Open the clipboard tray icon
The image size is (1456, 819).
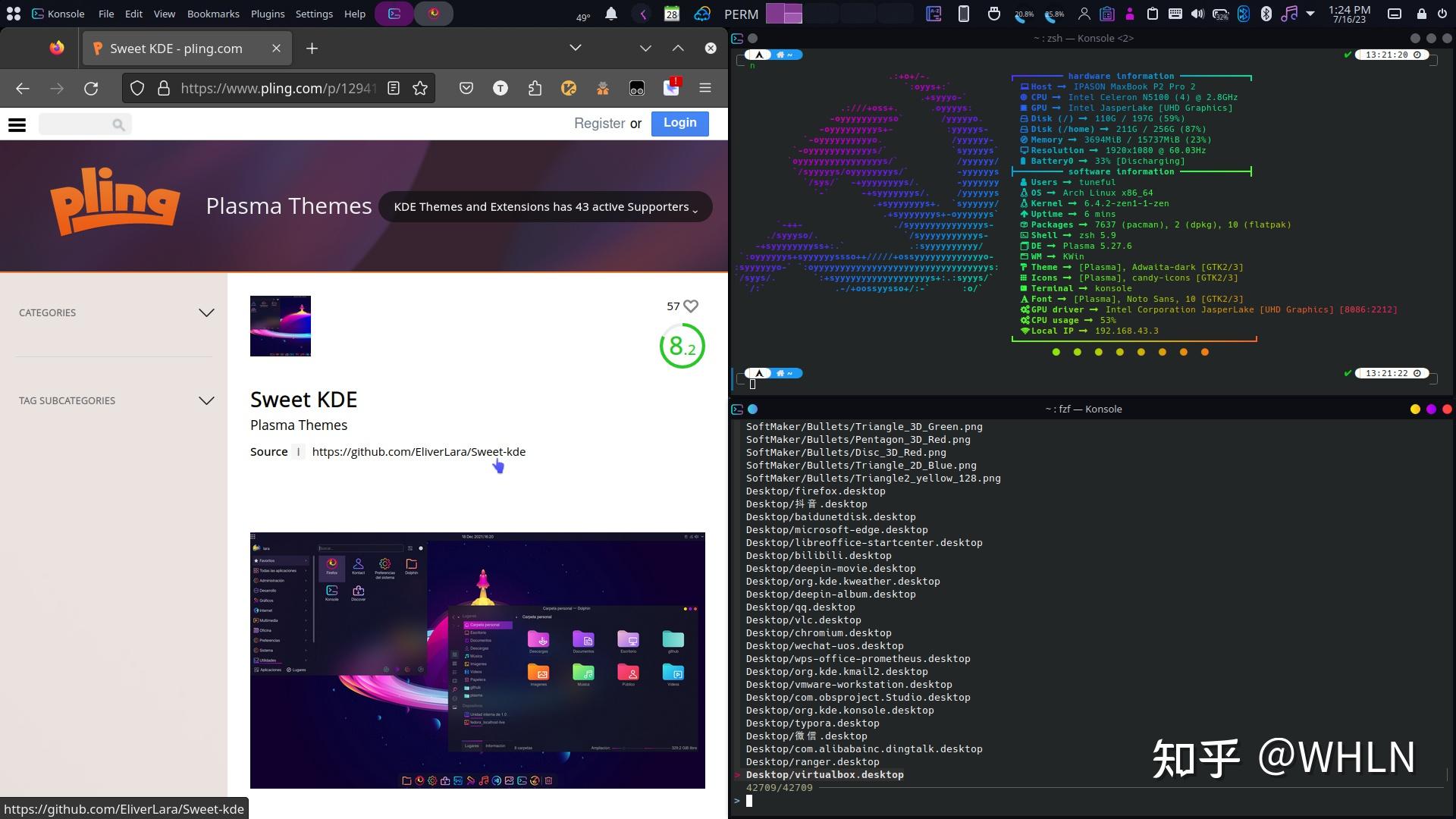point(1153,14)
